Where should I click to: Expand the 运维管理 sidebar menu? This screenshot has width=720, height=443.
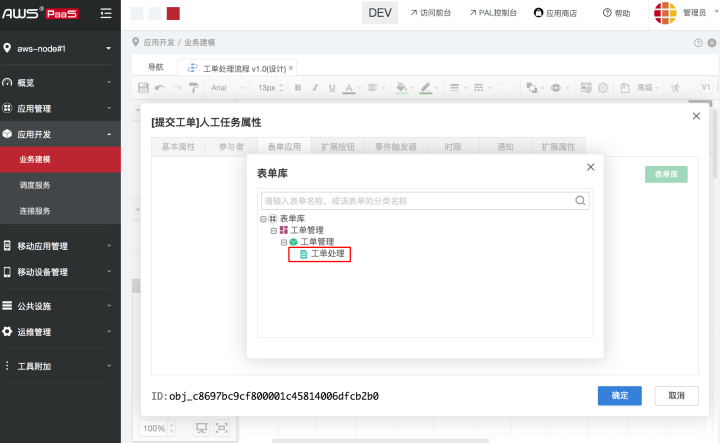point(58,332)
